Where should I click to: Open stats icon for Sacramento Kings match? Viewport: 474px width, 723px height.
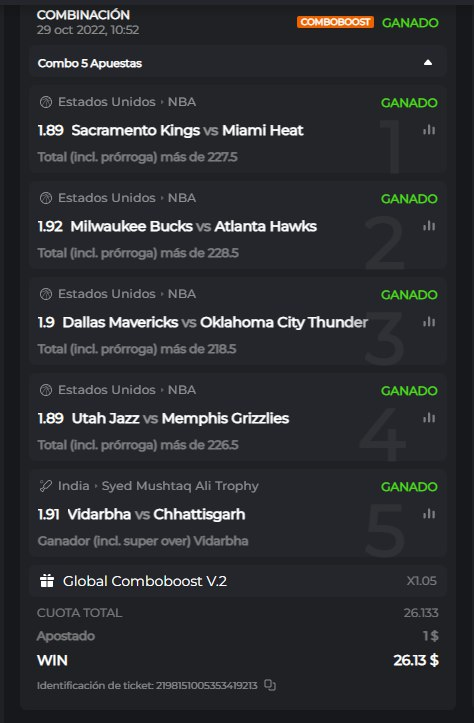coord(429,130)
